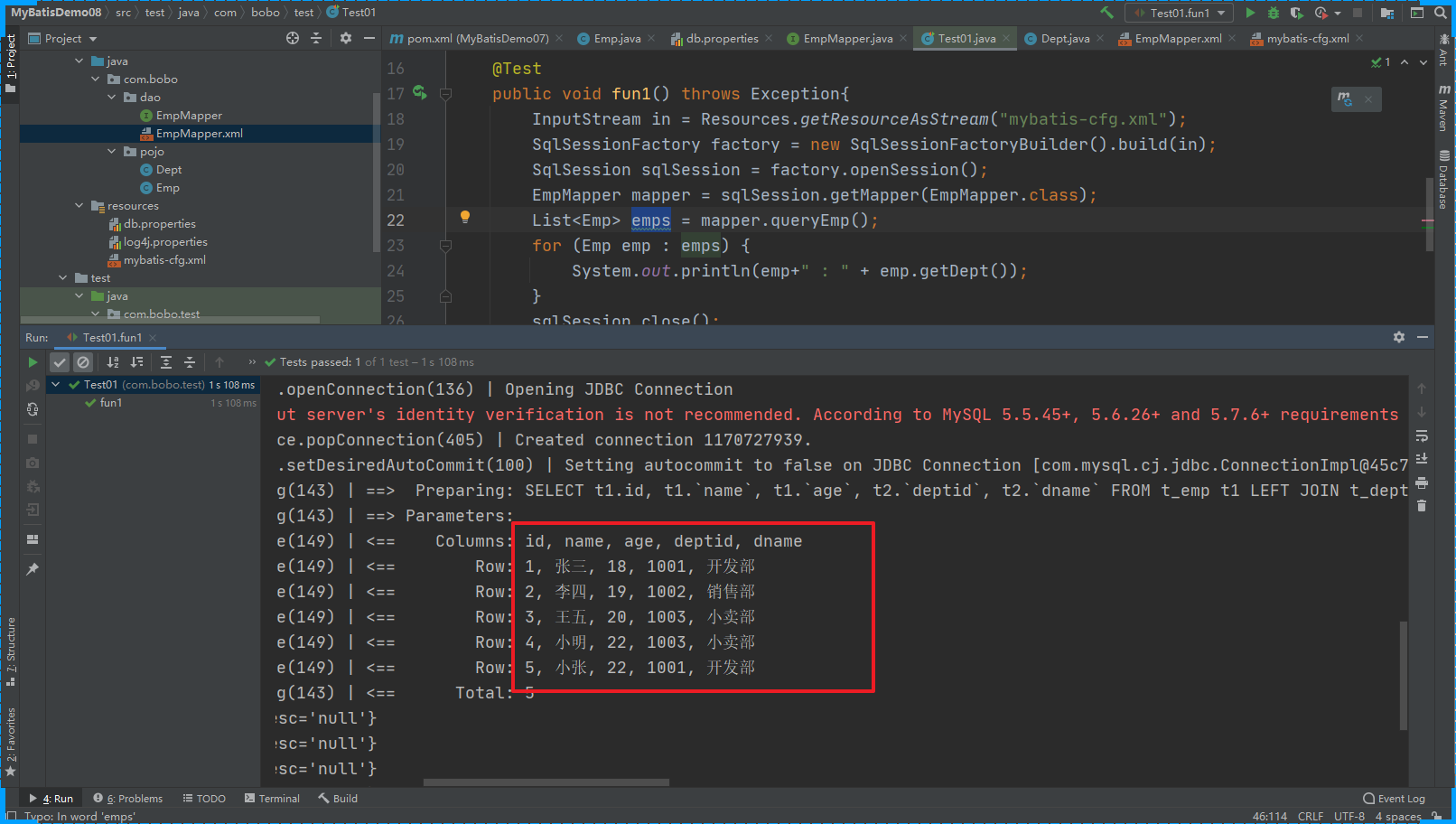Viewport: 1456px width, 824px height.
Task: Rerun the test with the green play button
Action: pos(33,362)
